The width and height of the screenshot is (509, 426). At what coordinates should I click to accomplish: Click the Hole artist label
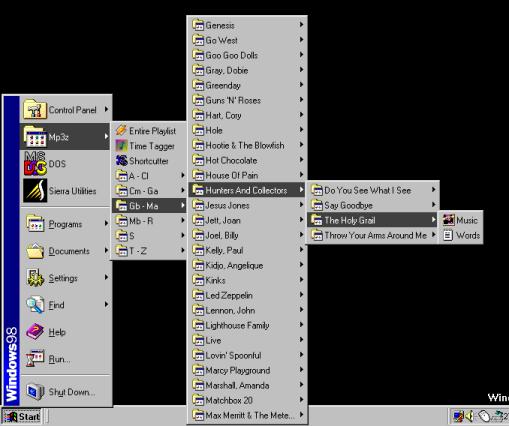coord(214,130)
